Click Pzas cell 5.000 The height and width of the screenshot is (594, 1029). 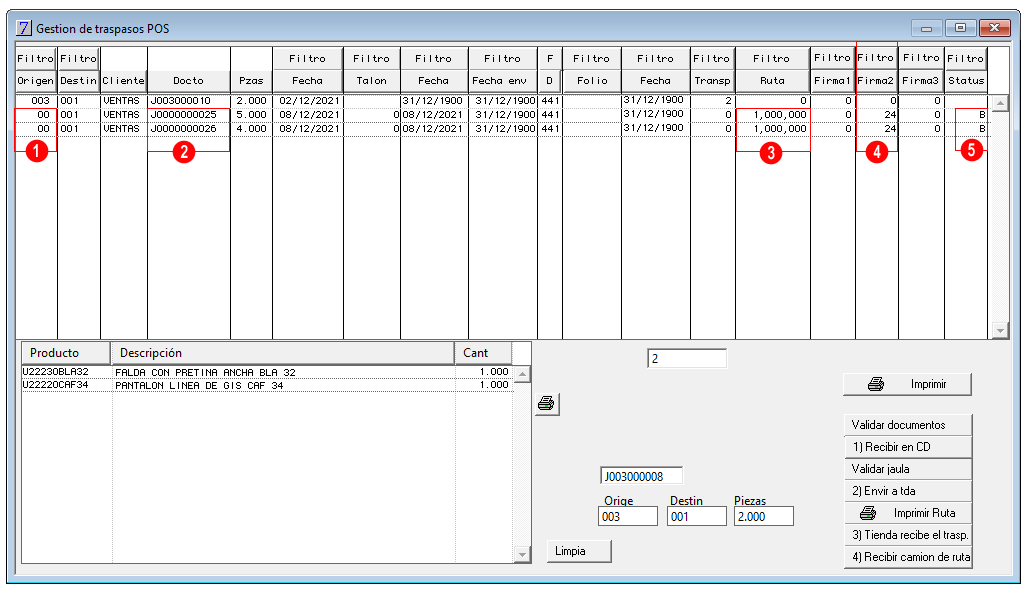pyautogui.click(x=251, y=115)
